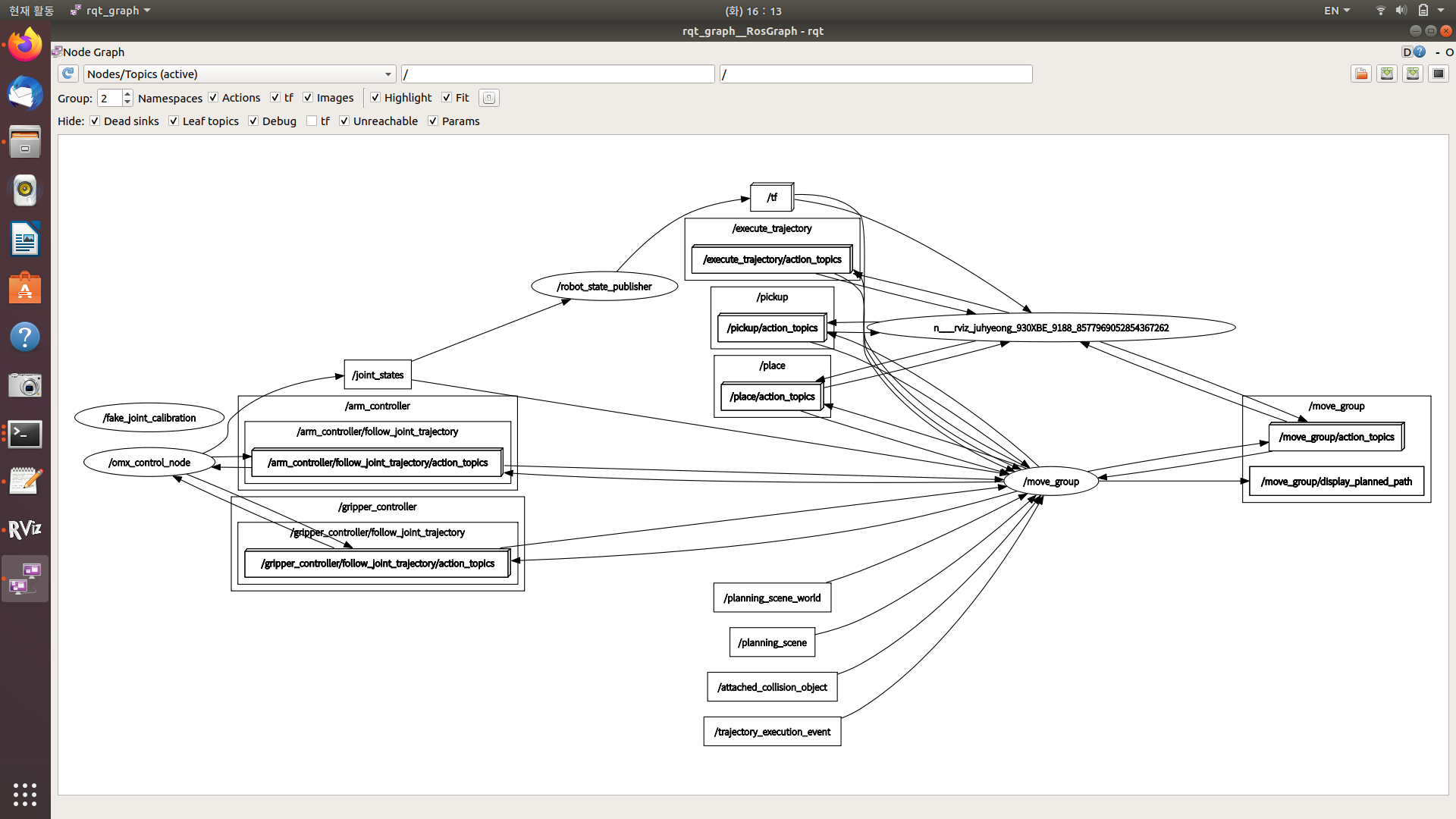
Task: Click the load DOT graph folder icon
Action: click(x=1361, y=74)
